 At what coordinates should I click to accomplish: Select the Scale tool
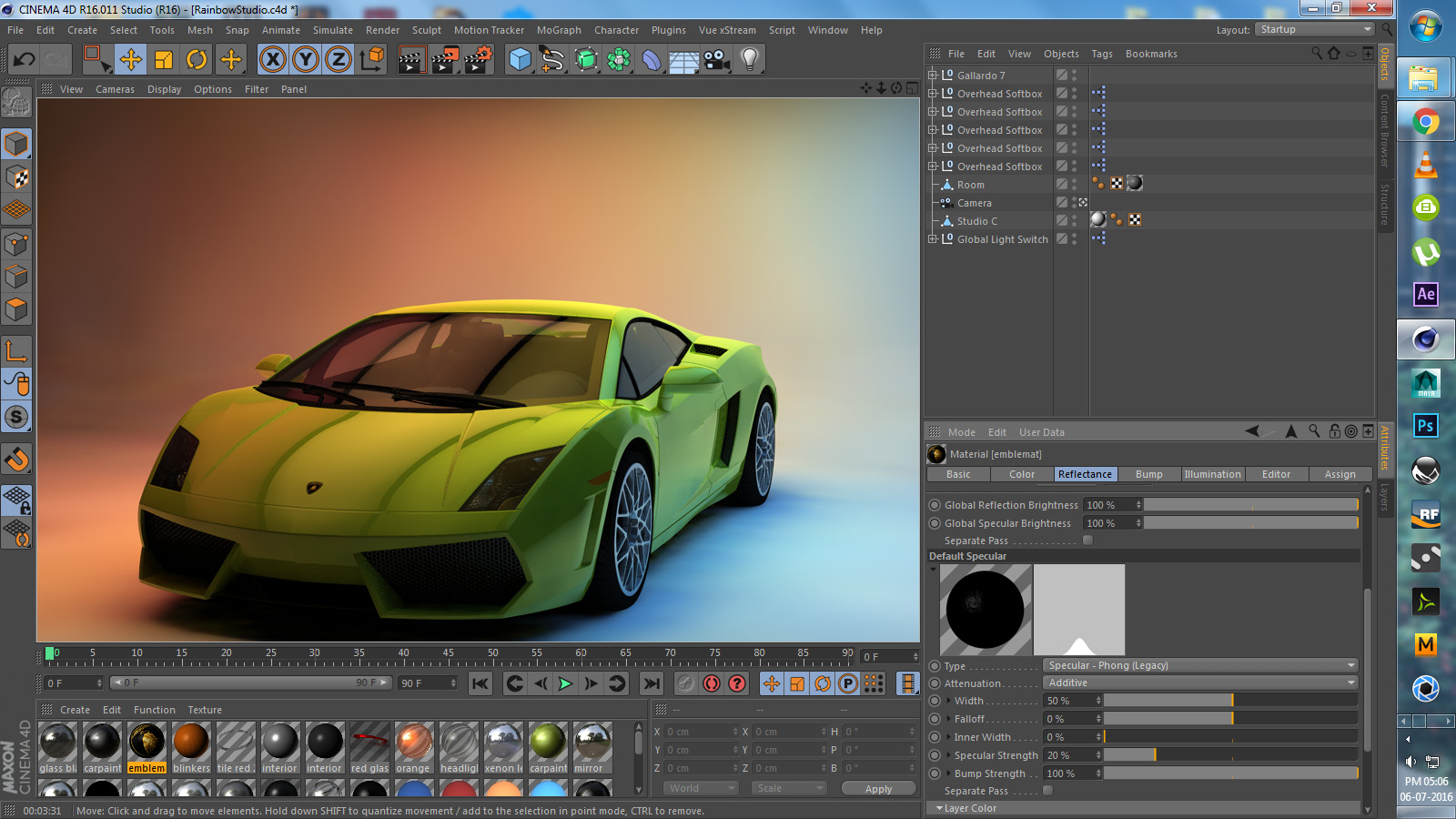(166, 59)
